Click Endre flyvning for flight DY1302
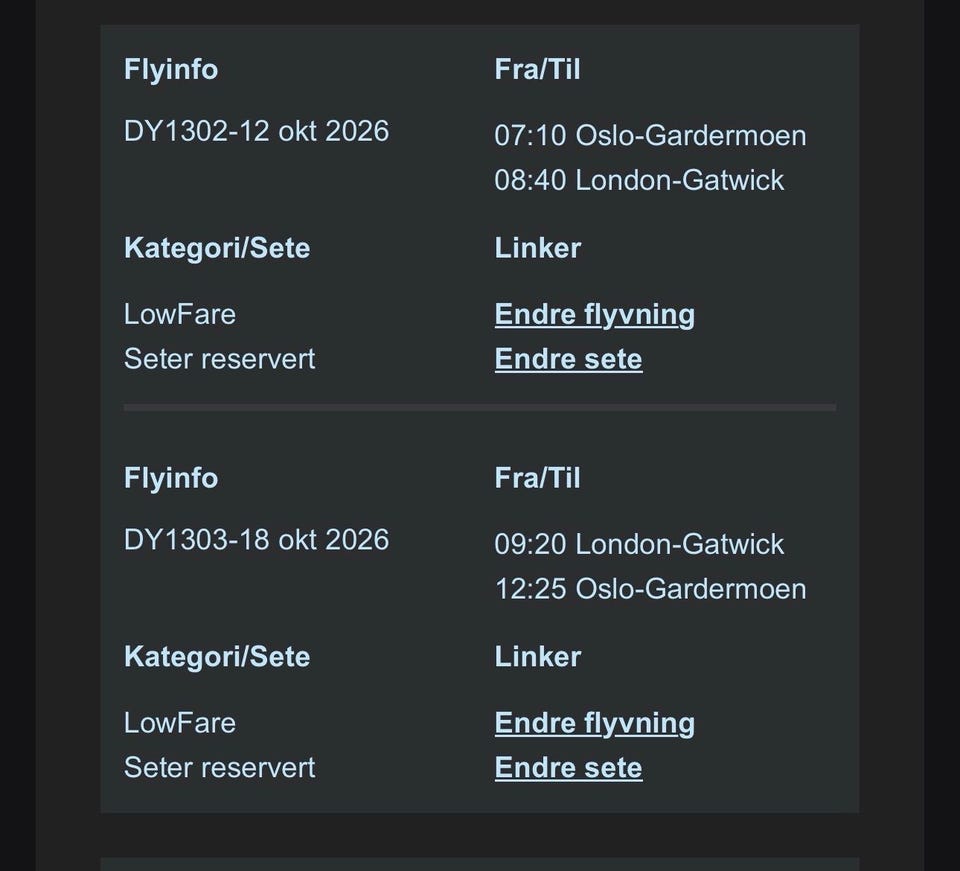 click(594, 315)
